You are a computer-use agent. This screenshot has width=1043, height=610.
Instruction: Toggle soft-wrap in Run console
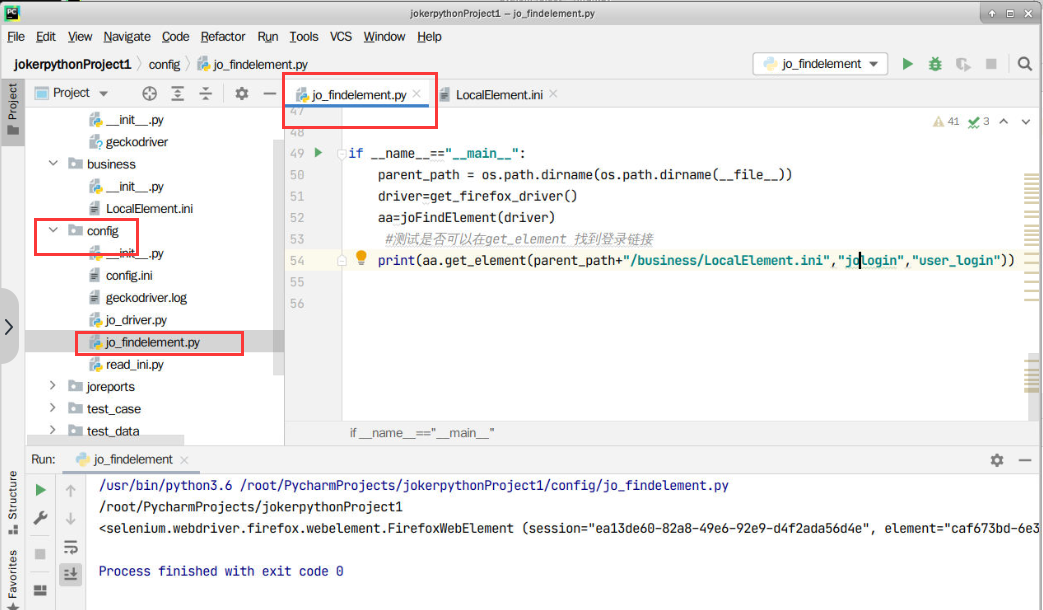tap(71, 547)
